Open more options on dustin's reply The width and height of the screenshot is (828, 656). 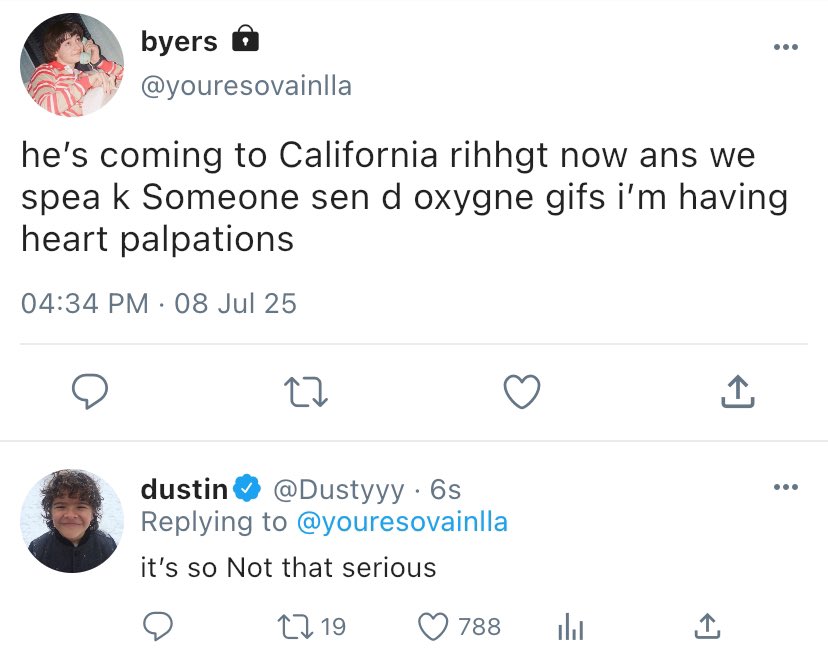click(x=786, y=487)
